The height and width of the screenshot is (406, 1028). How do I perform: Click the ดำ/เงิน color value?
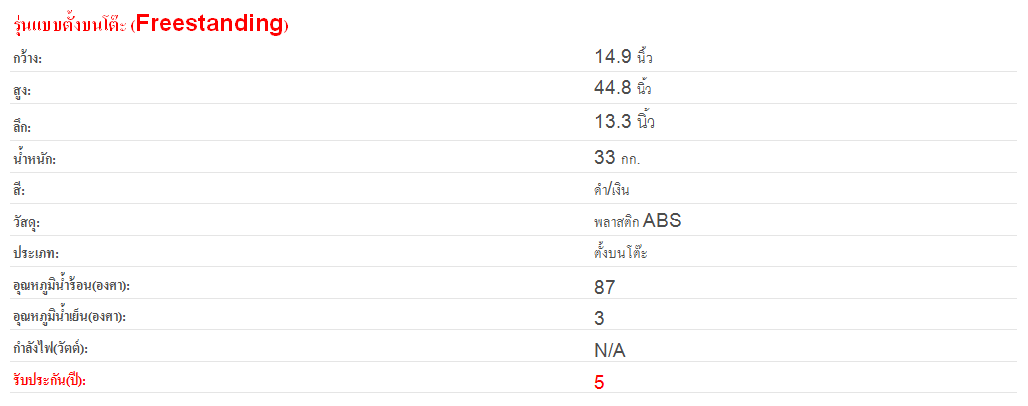(612, 190)
